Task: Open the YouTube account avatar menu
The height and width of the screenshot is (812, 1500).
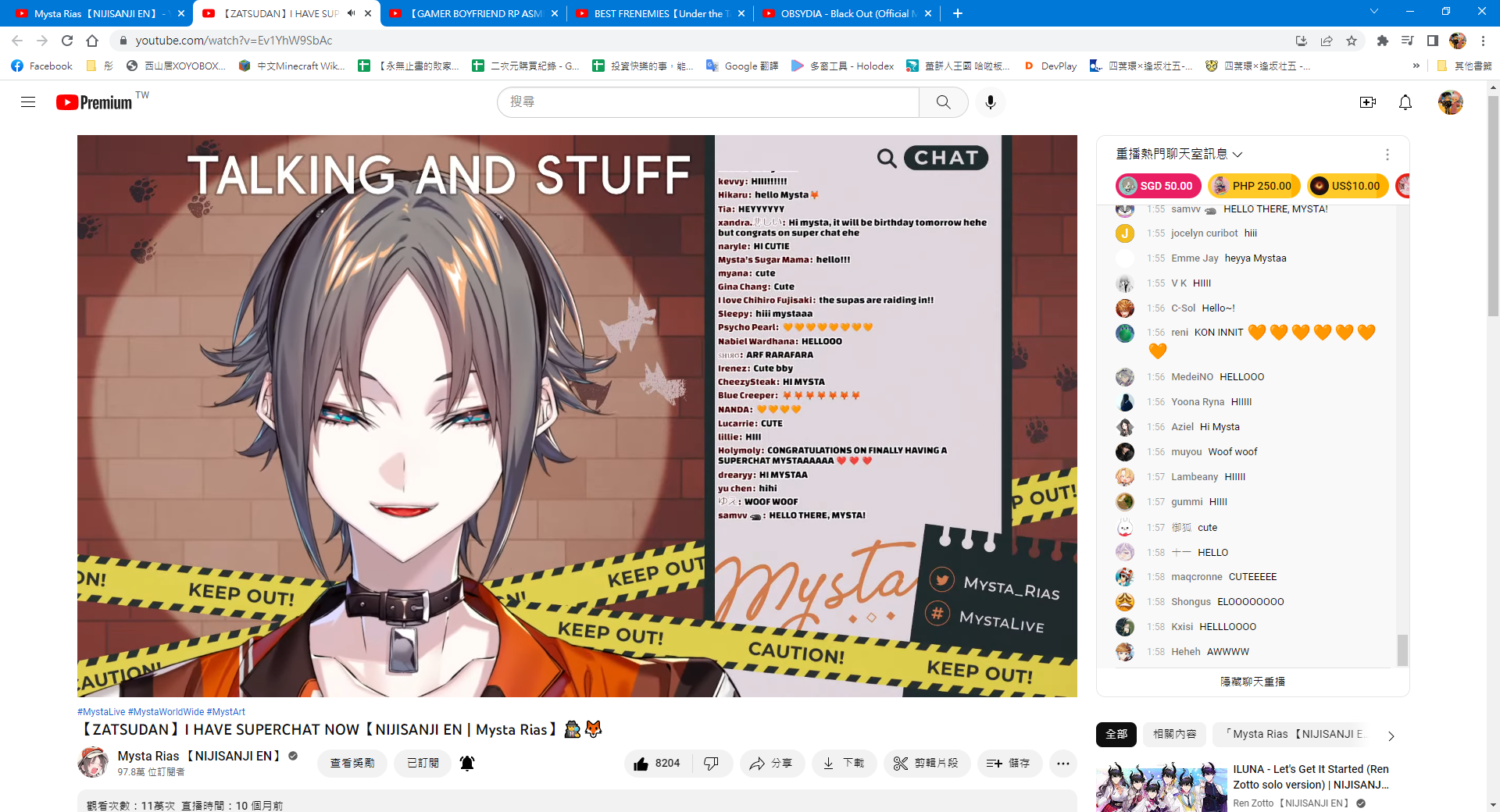Action: coord(1450,102)
